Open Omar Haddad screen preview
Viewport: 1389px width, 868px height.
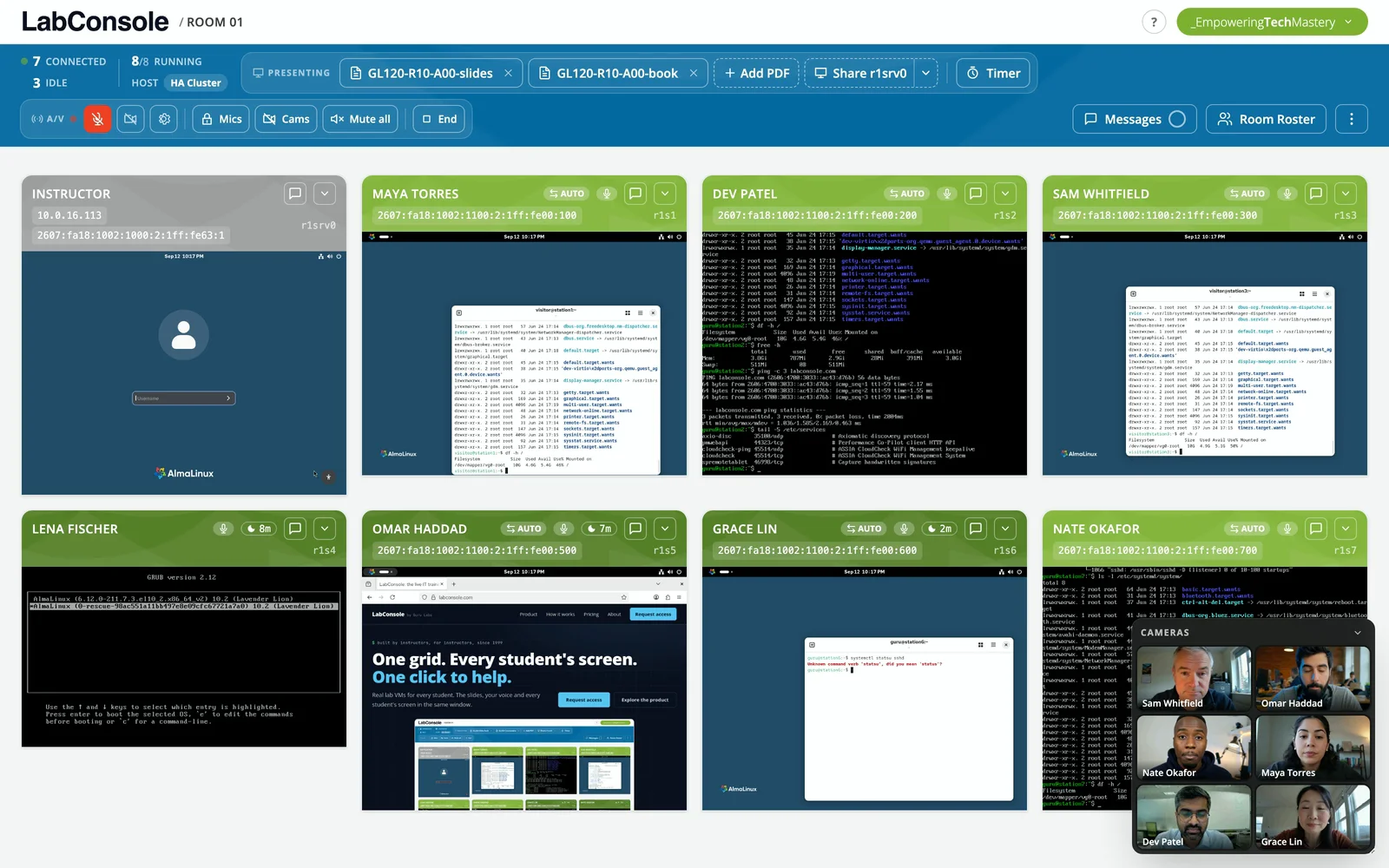tap(524, 689)
